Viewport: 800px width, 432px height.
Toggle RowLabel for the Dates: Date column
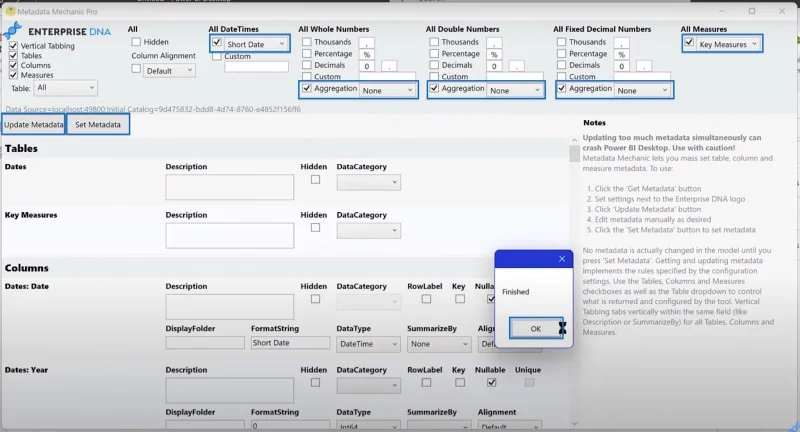[x=426, y=299]
